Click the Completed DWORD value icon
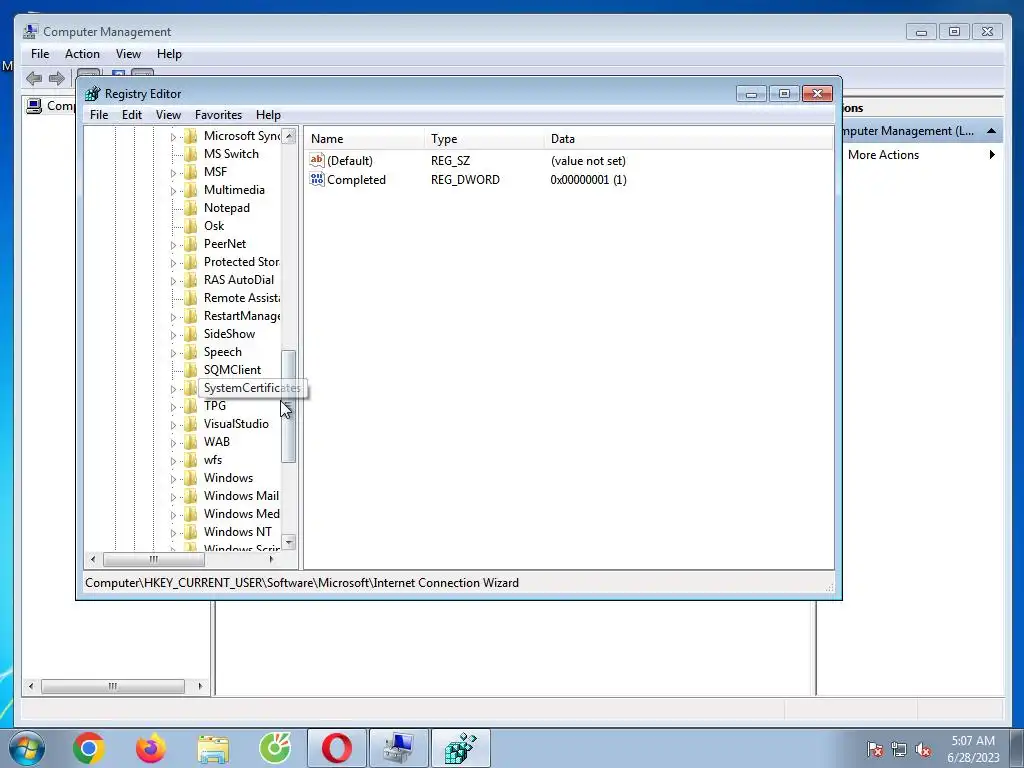1024x768 pixels. click(317, 179)
